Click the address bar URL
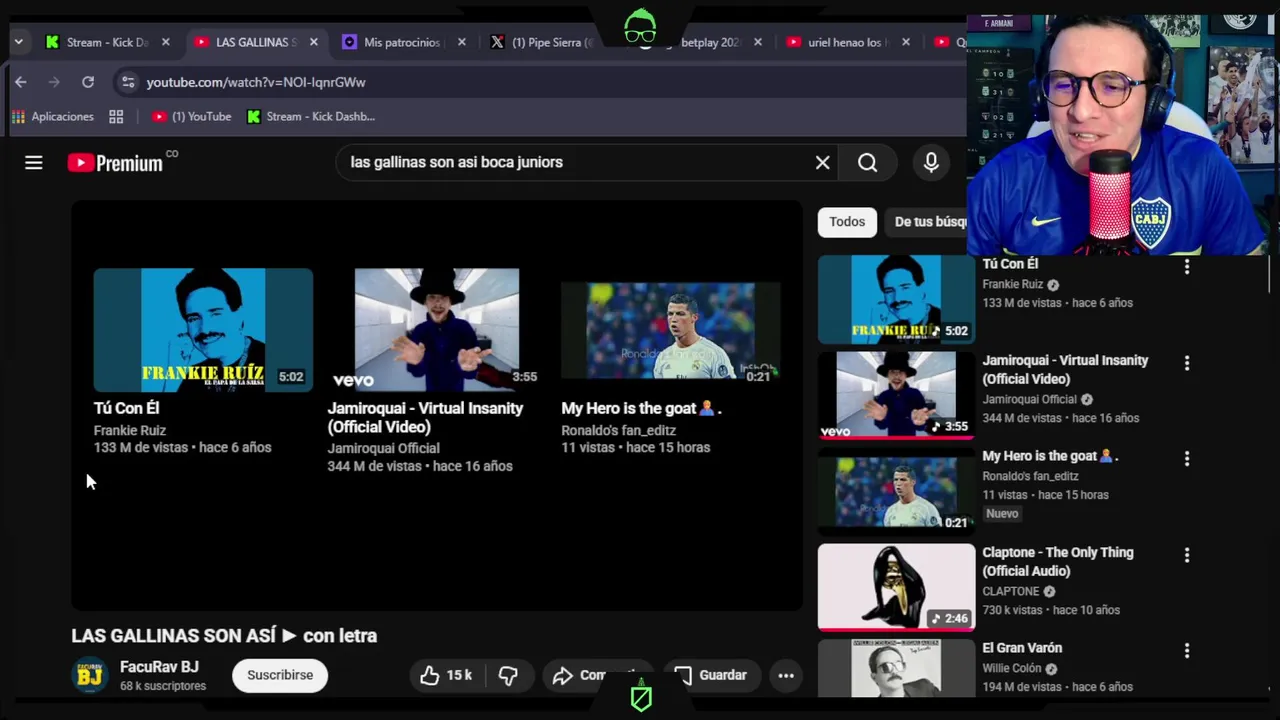This screenshot has width=1280, height=720. [x=256, y=82]
